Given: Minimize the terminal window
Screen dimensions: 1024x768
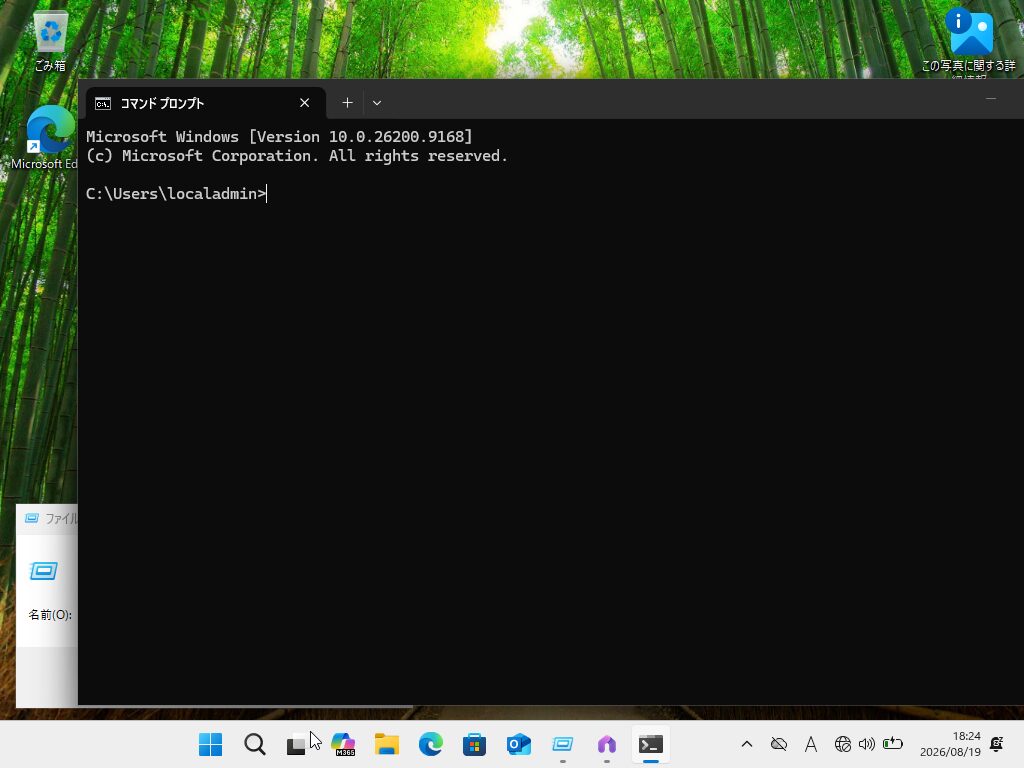Looking at the screenshot, I should (991, 99).
